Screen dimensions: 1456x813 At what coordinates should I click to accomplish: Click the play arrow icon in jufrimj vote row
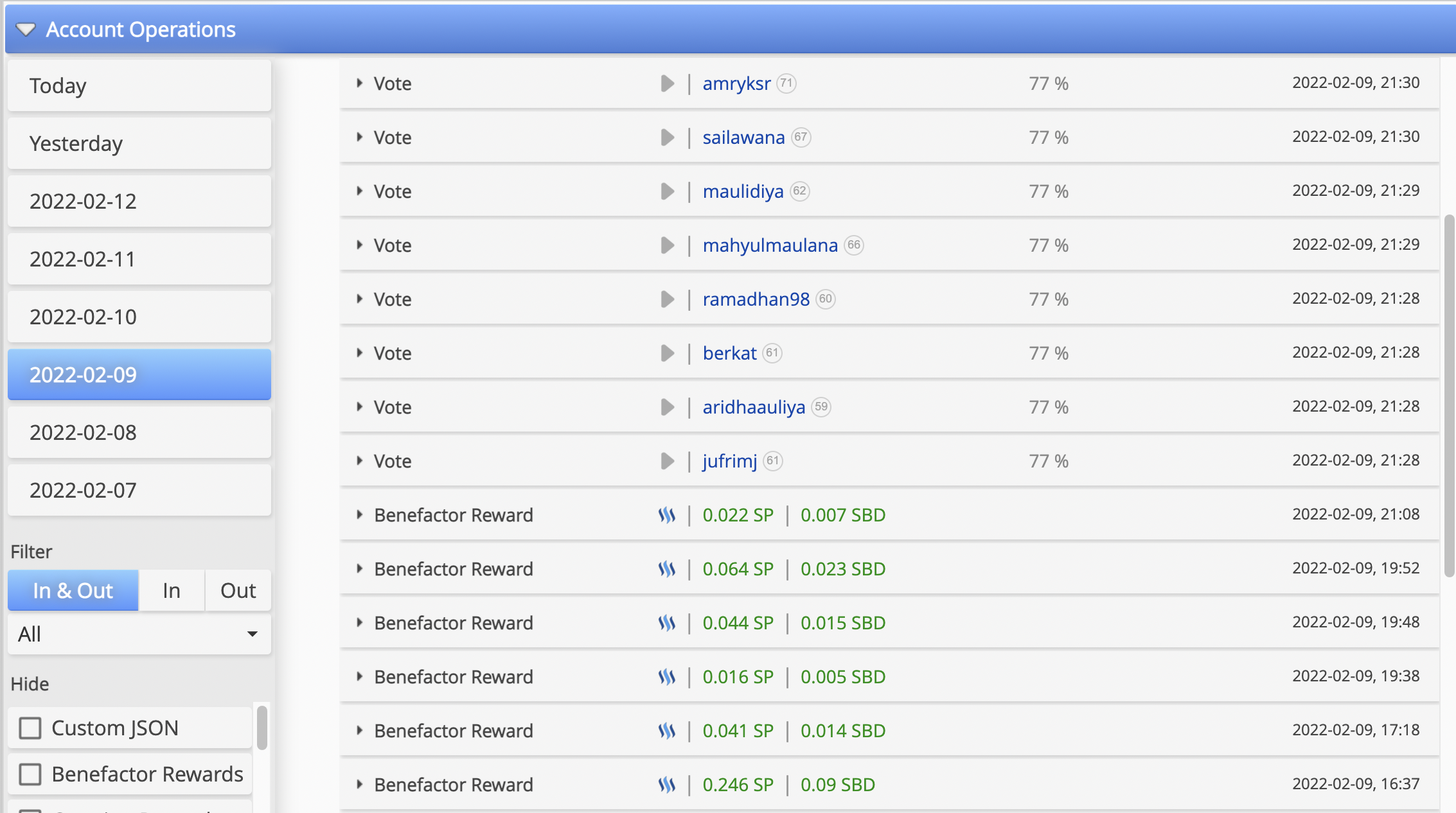pos(668,461)
